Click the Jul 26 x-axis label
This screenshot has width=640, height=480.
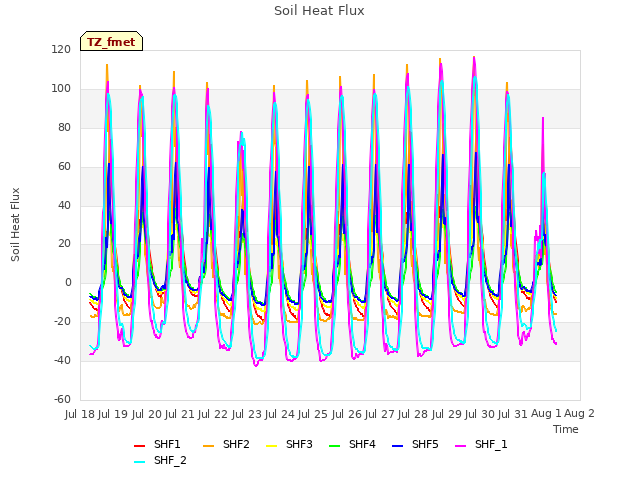tap(346, 414)
